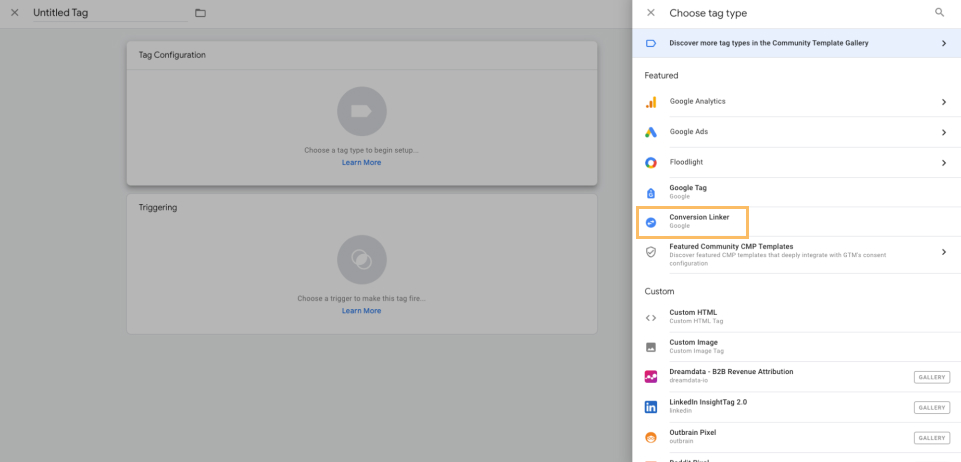Screen dimensions: 961x462
Task: Expand Featured Community CMP Templates chevron
Action: click(944, 252)
